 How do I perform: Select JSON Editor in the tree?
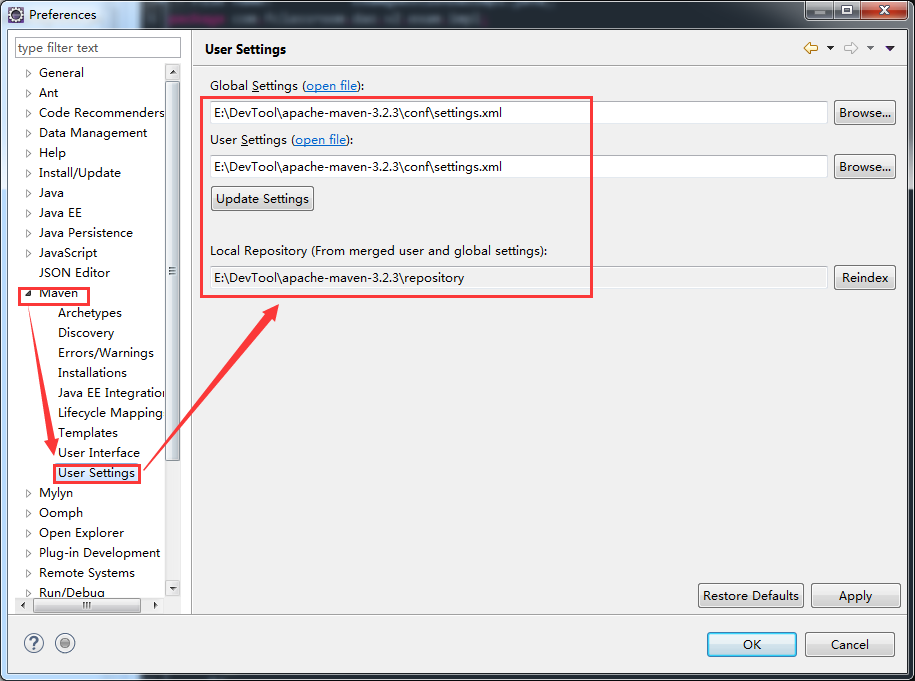(x=74, y=273)
